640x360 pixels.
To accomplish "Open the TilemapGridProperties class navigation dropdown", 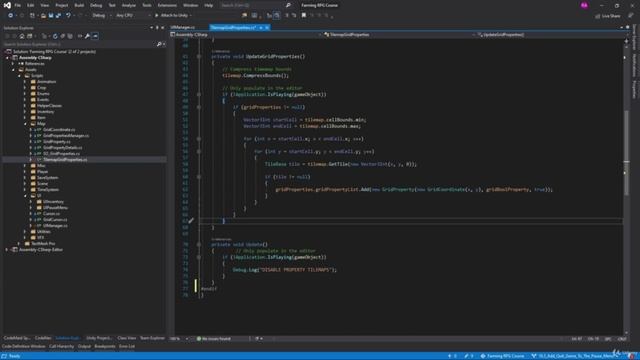I will (x=399, y=35).
